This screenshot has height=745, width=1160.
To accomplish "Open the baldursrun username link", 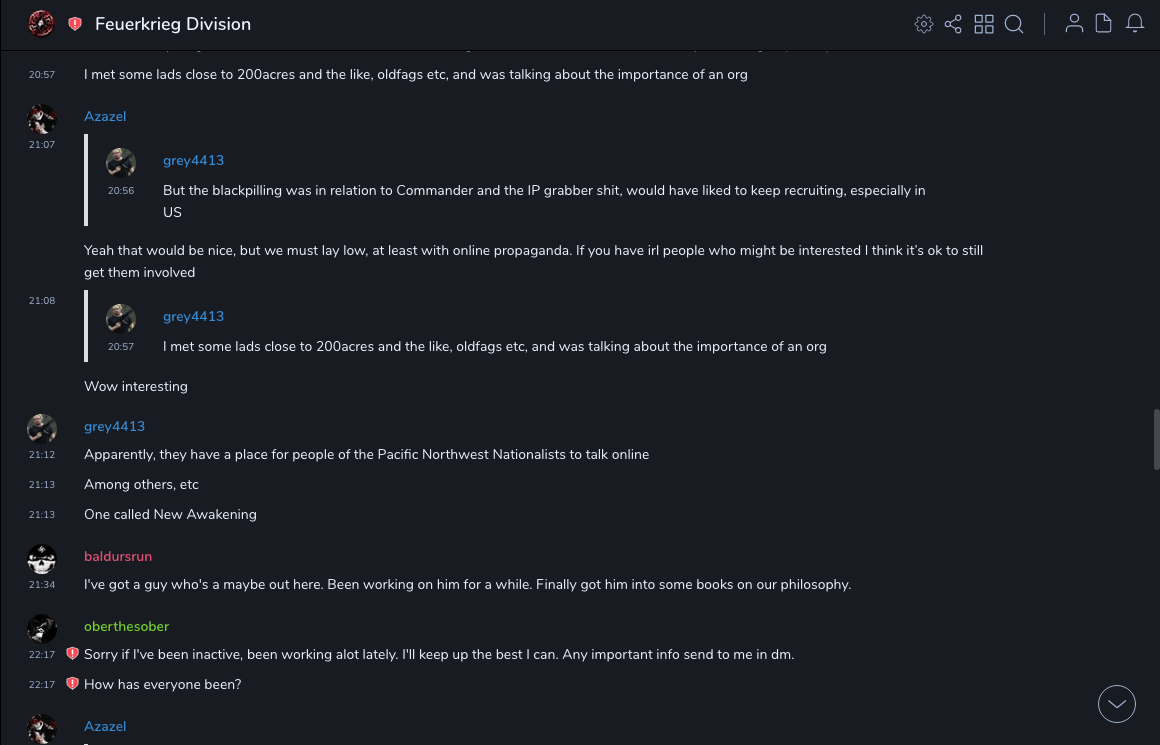I will point(118,556).
